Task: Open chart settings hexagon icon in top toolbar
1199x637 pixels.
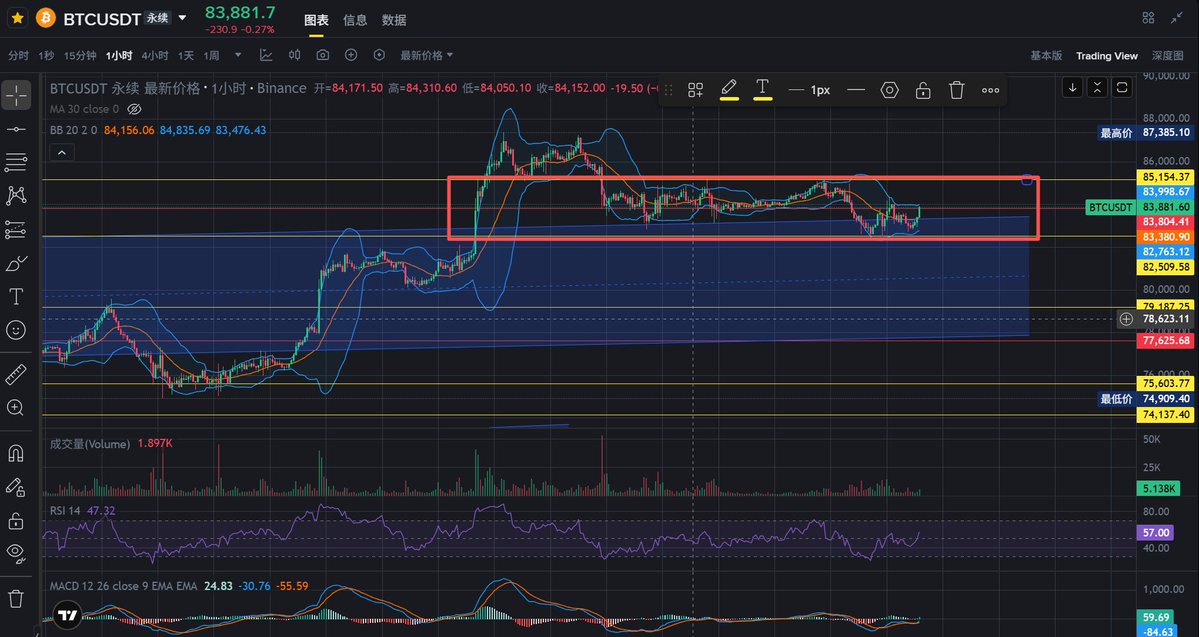Action: pos(379,55)
